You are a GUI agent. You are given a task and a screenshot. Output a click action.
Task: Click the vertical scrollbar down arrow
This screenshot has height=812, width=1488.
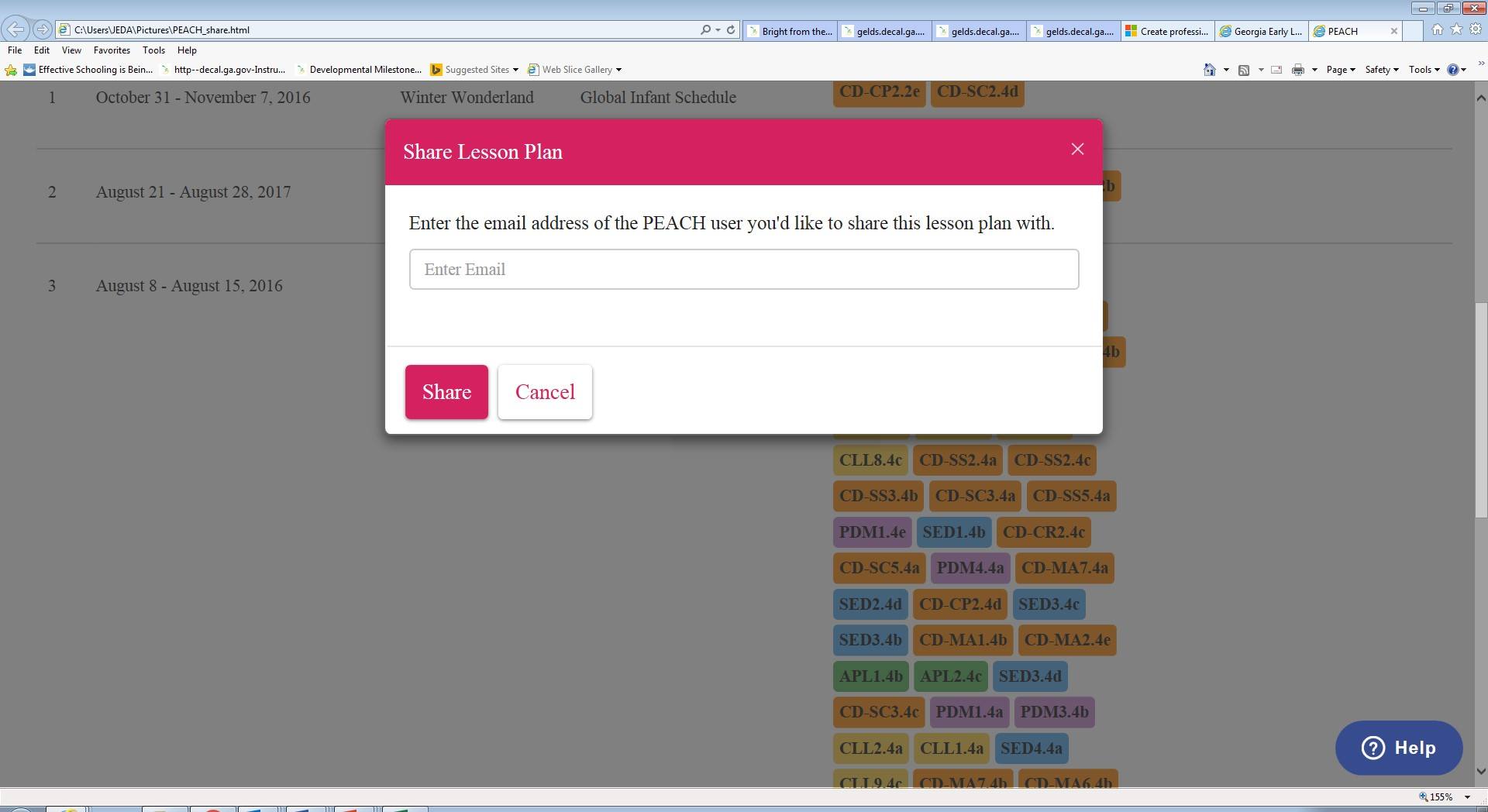click(1481, 771)
